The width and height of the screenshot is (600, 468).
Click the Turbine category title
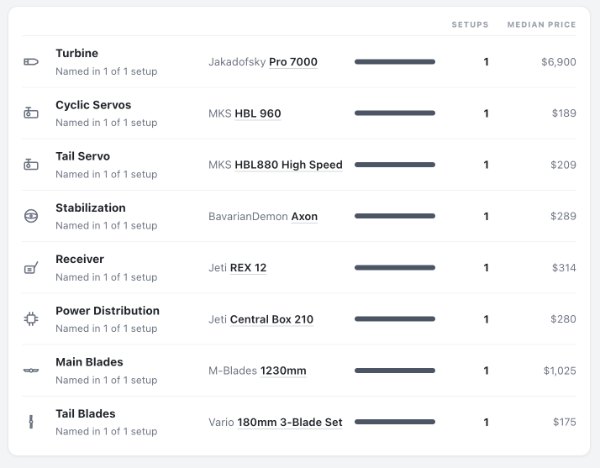click(x=77, y=53)
